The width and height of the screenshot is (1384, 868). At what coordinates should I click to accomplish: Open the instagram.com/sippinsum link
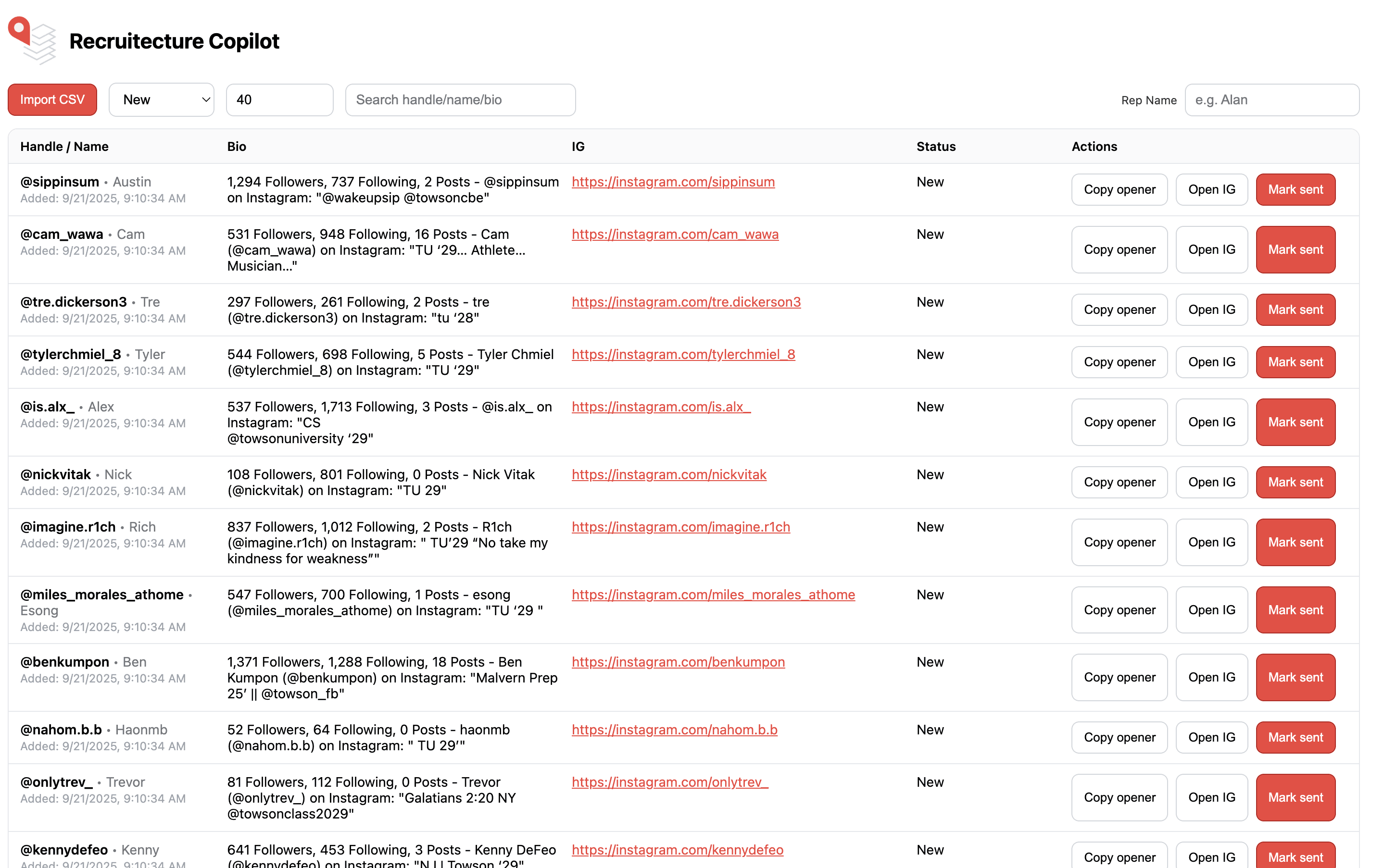673,182
